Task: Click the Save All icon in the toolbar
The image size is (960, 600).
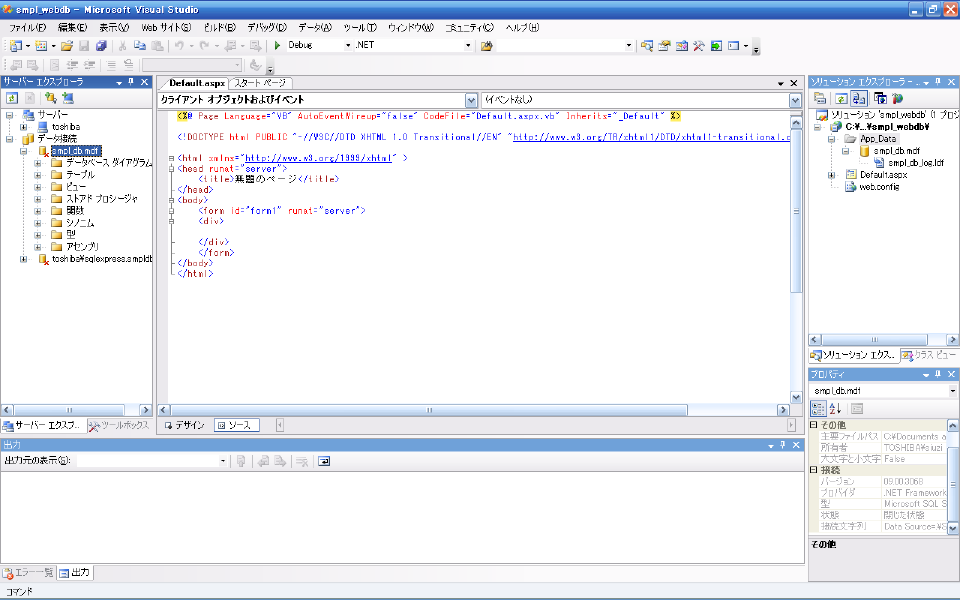Action: (x=101, y=45)
